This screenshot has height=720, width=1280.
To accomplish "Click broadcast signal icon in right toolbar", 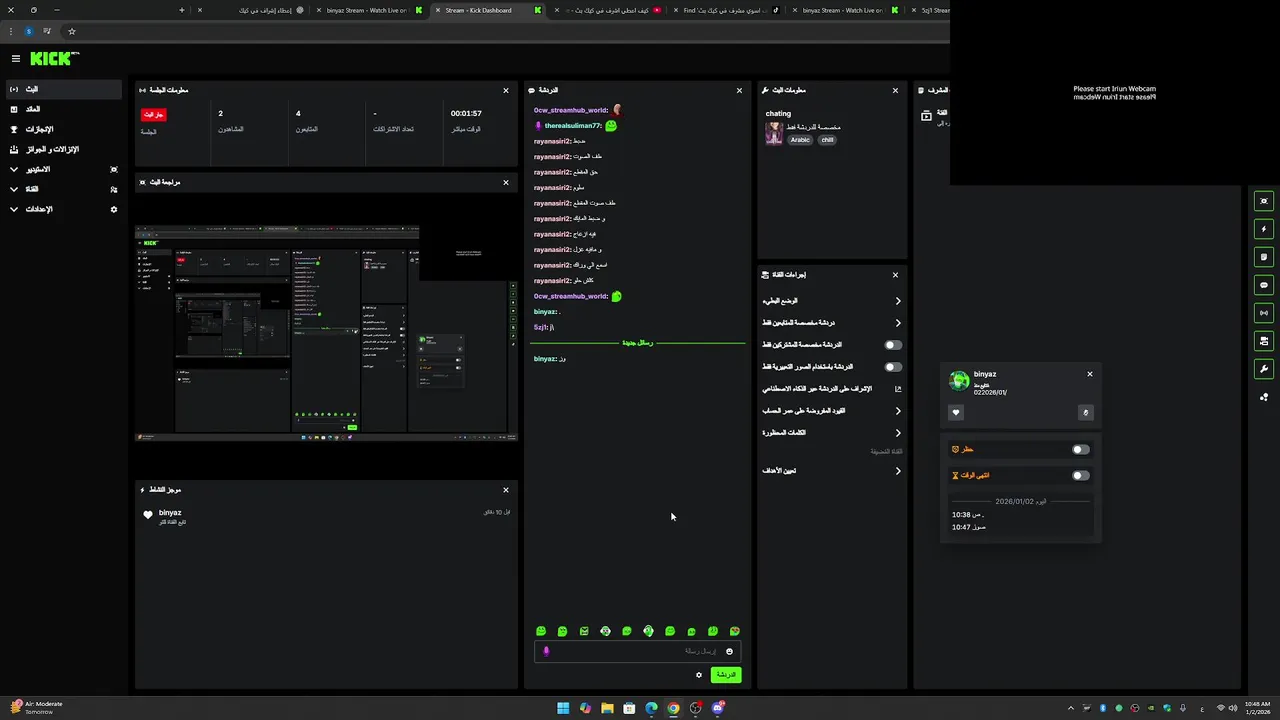I will click(x=1264, y=313).
